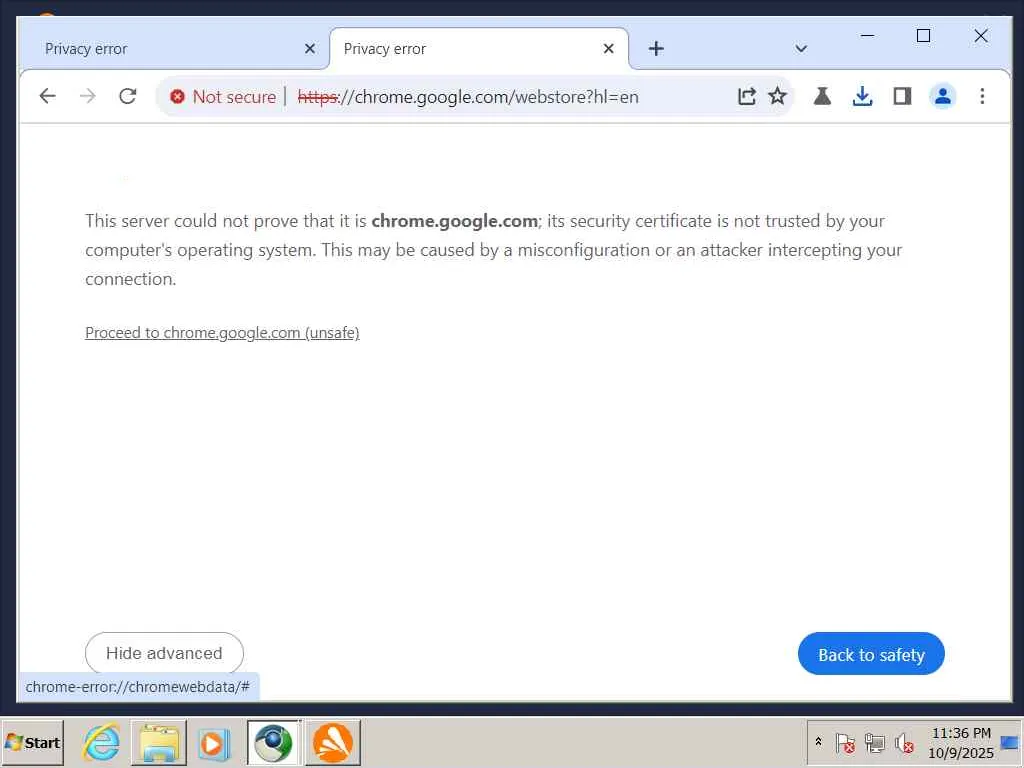Click the Back to safety button

[x=871, y=654]
